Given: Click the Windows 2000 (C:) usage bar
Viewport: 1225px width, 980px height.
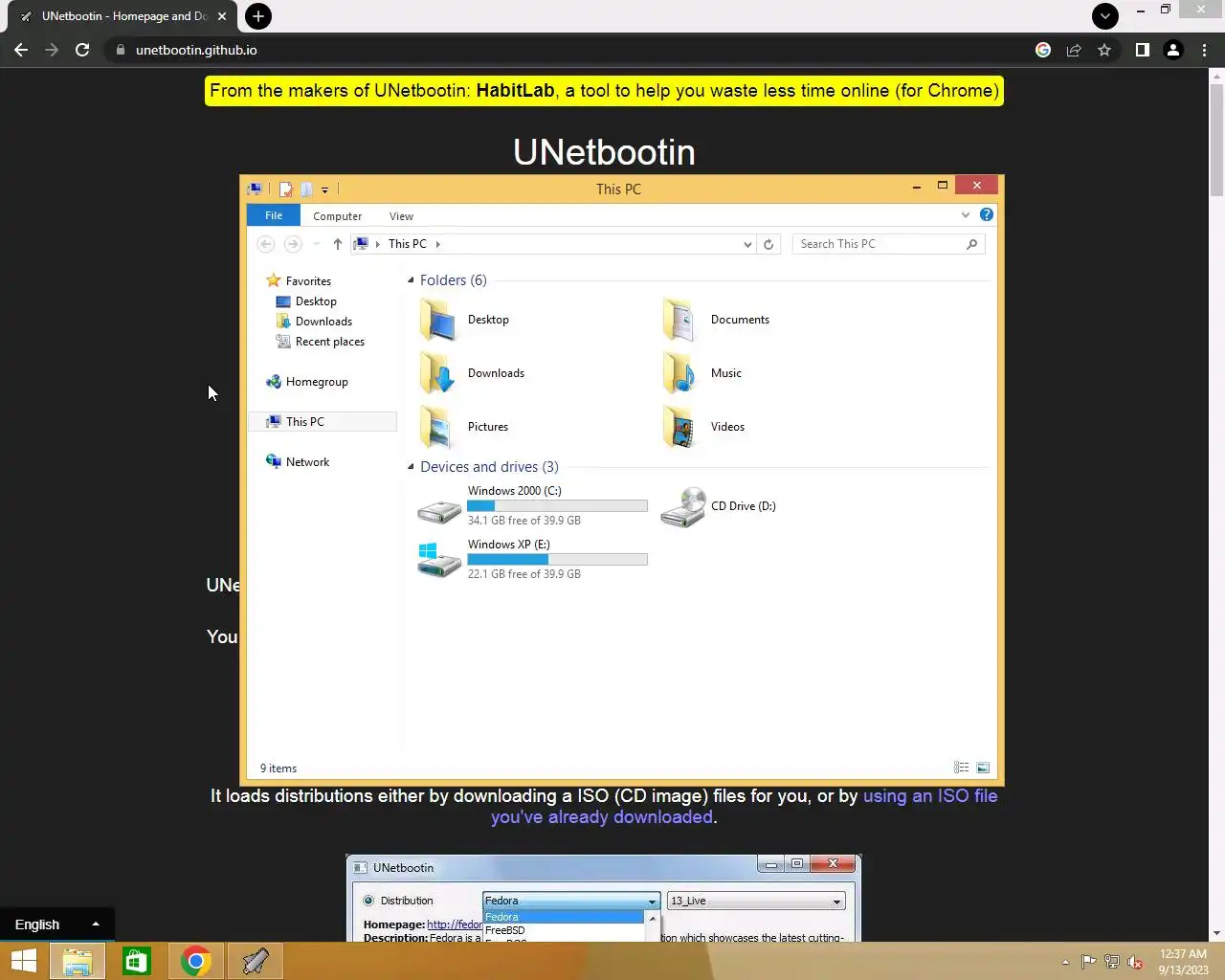Looking at the screenshot, I should pos(557,506).
